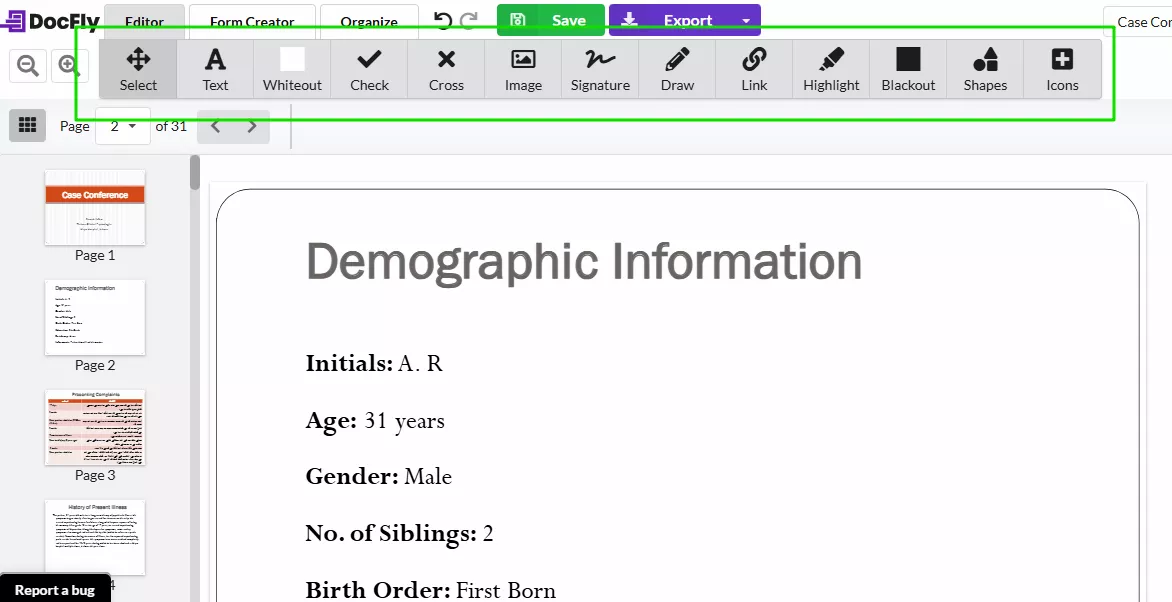Toggle the page thumbnails grid view
Screen dimensions: 1172x602
coord(28,125)
